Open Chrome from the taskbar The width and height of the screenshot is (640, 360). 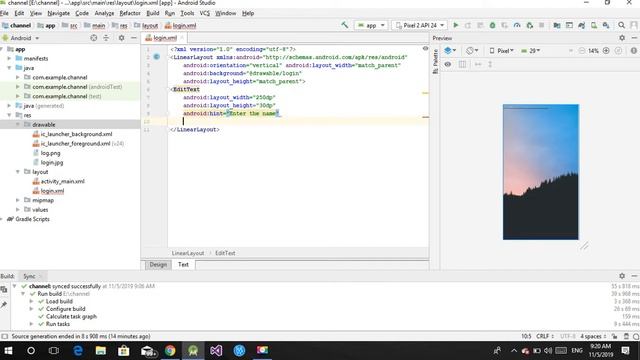170,350
